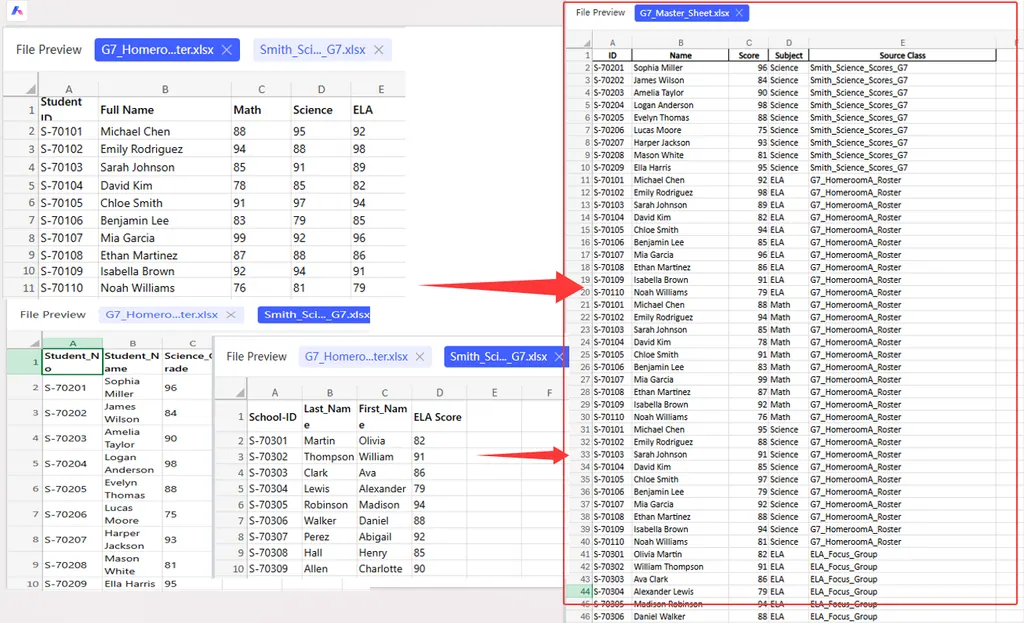Click the School-ID header cell

tap(272, 417)
